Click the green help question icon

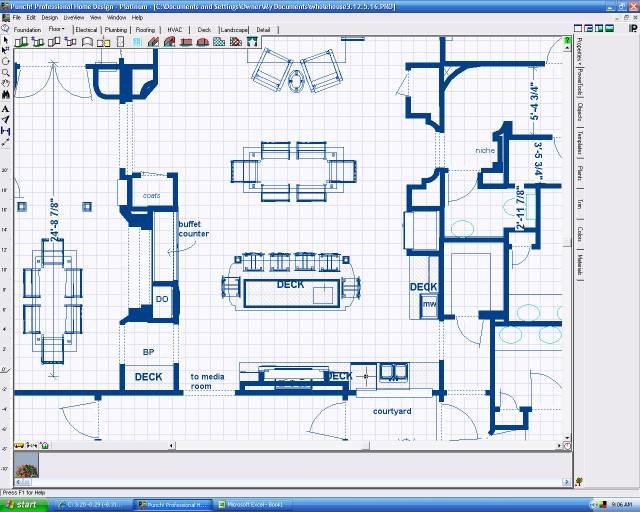(x=567, y=40)
